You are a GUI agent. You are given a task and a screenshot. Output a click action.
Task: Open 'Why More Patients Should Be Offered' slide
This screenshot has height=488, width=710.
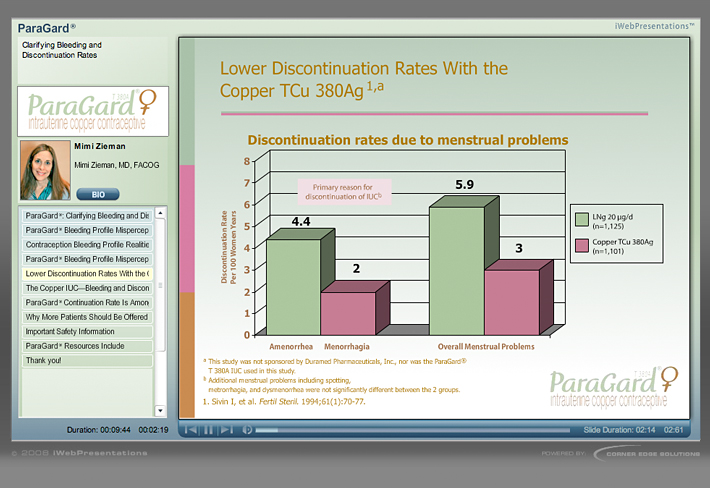pos(87,317)
